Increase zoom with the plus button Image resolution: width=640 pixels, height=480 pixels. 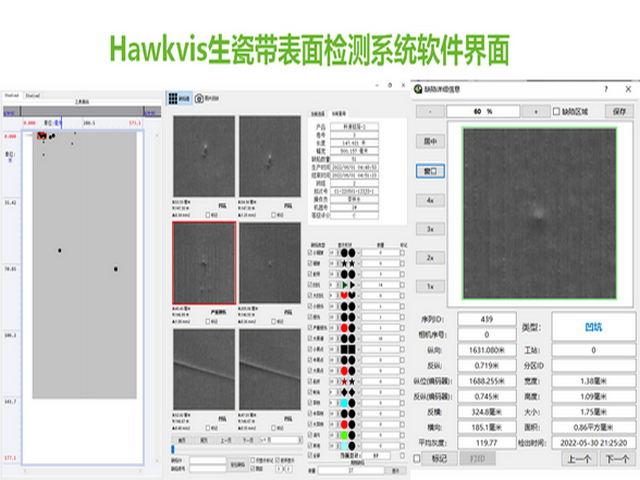click(x=536, y=111)
